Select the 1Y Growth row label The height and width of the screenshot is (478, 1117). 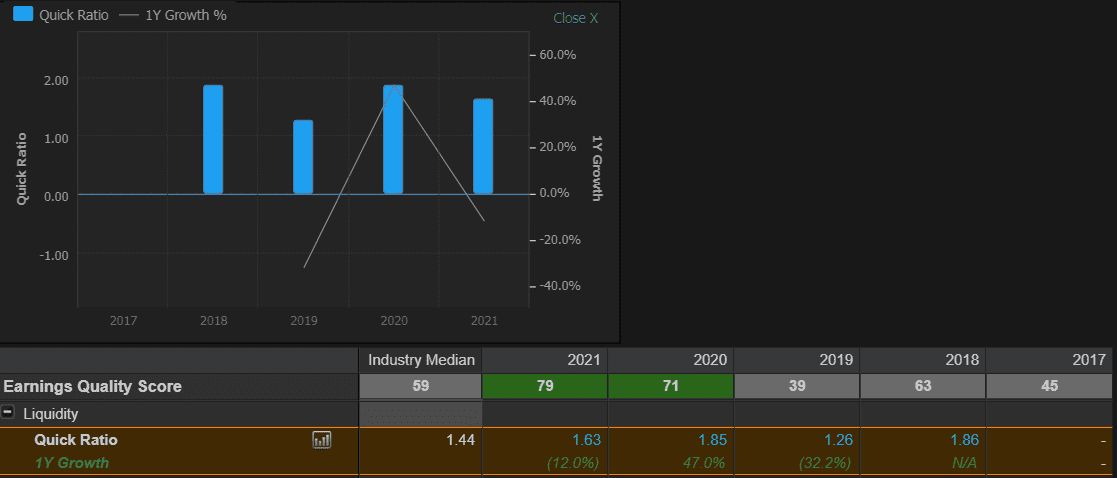click(x=71, y=462)
